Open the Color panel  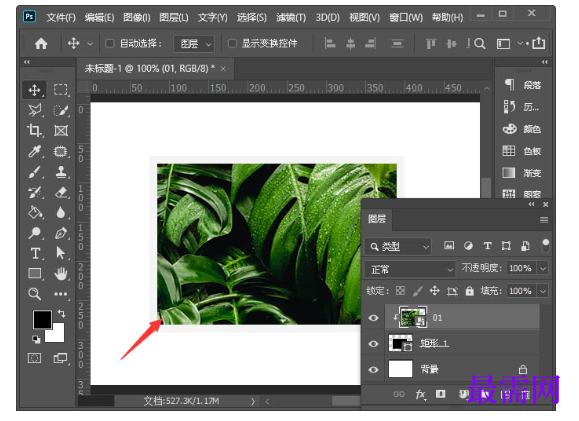pyautogui.click(x=522, y=129)
